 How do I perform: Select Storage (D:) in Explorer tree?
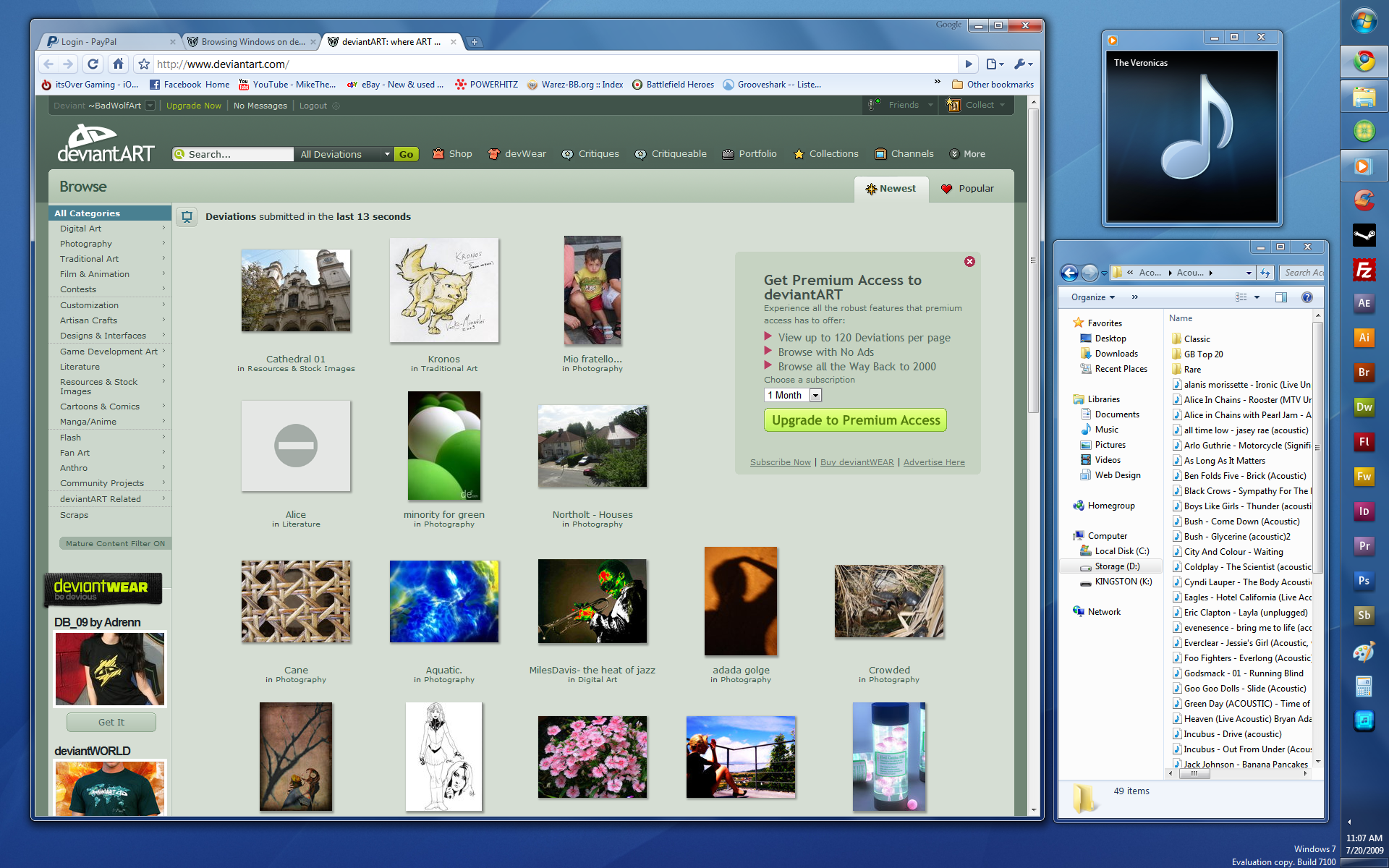[x=1117, y=566]
